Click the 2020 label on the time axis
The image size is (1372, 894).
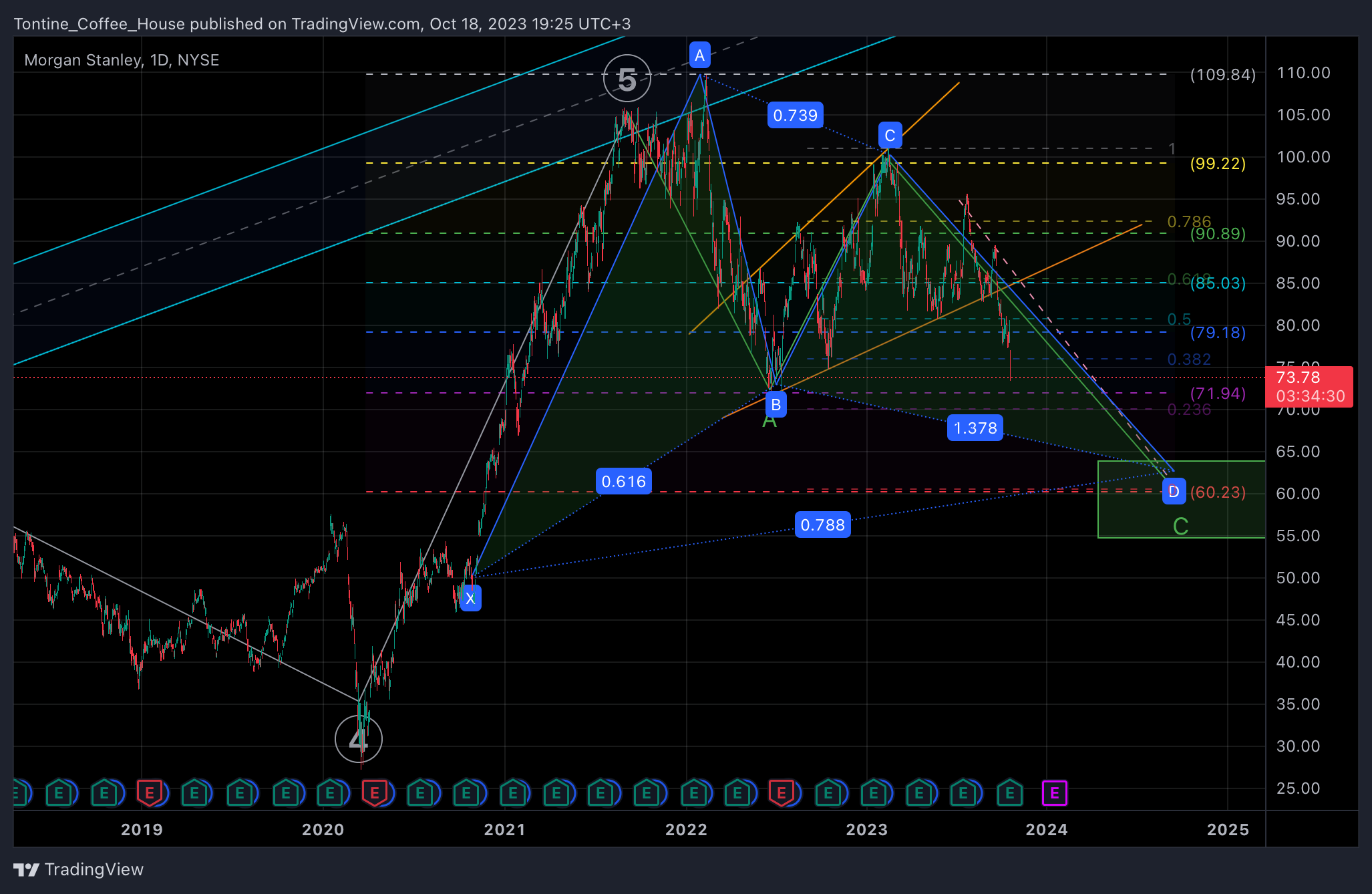pos(323,830)
